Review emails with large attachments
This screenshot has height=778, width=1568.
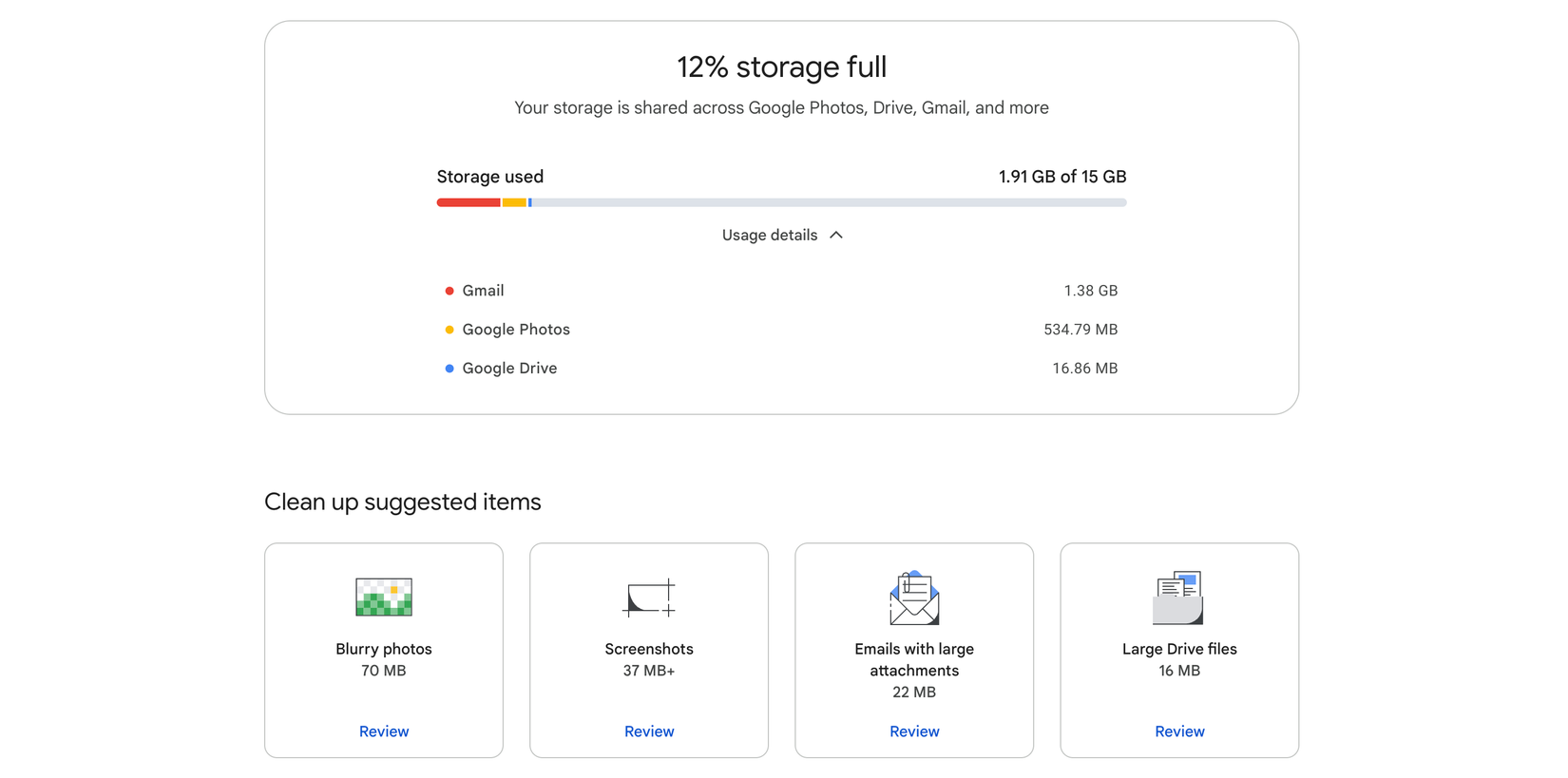pos(914,731)
